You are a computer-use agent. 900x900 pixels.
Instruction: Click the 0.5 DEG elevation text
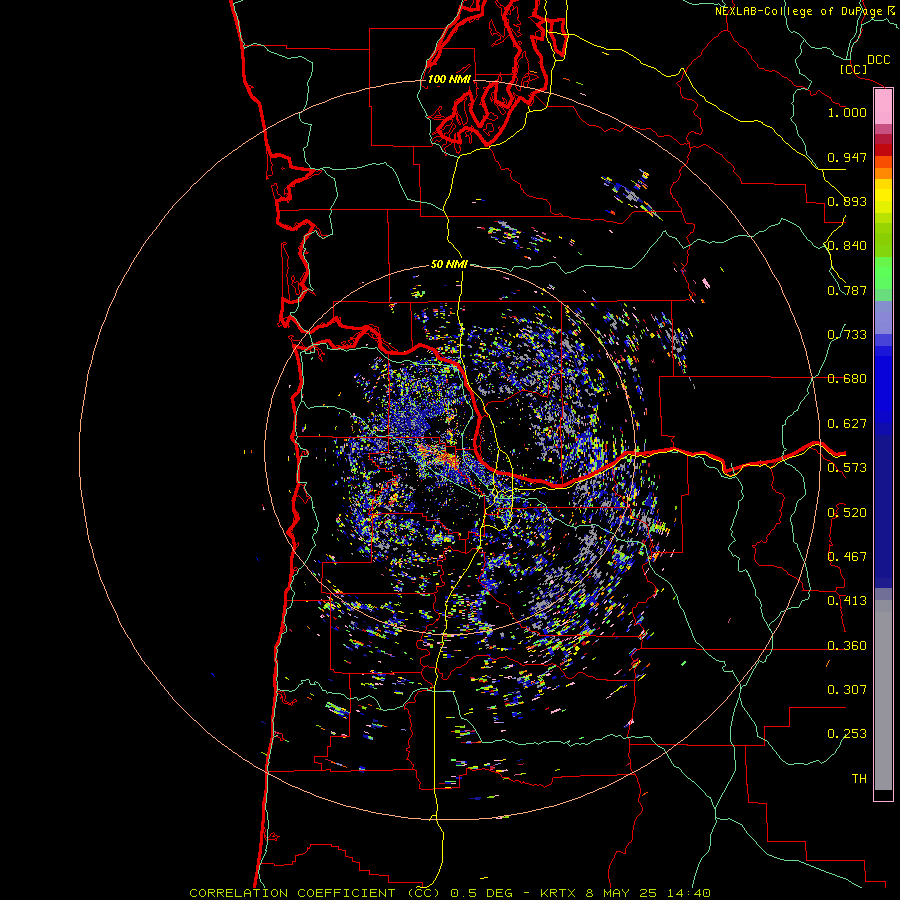[483, 893]
